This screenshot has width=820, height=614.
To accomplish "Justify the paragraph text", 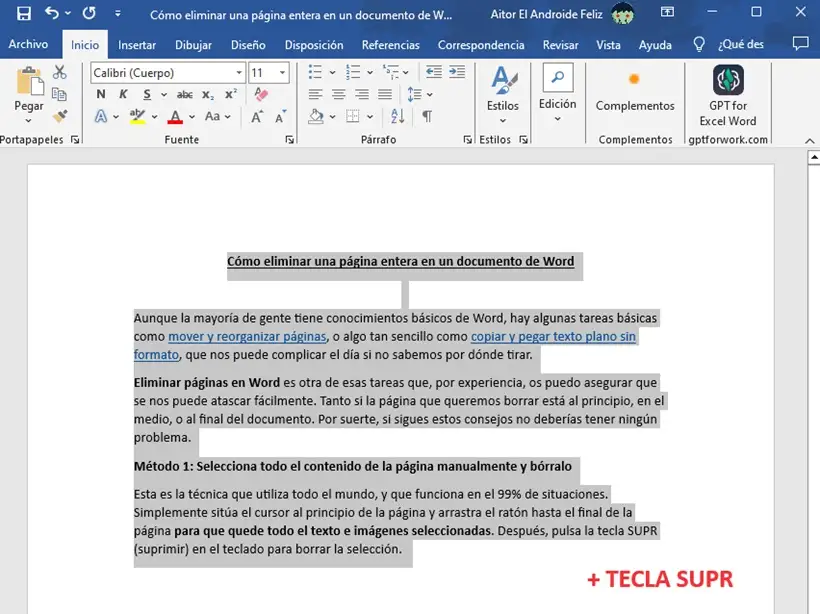I will click(385, 94).
